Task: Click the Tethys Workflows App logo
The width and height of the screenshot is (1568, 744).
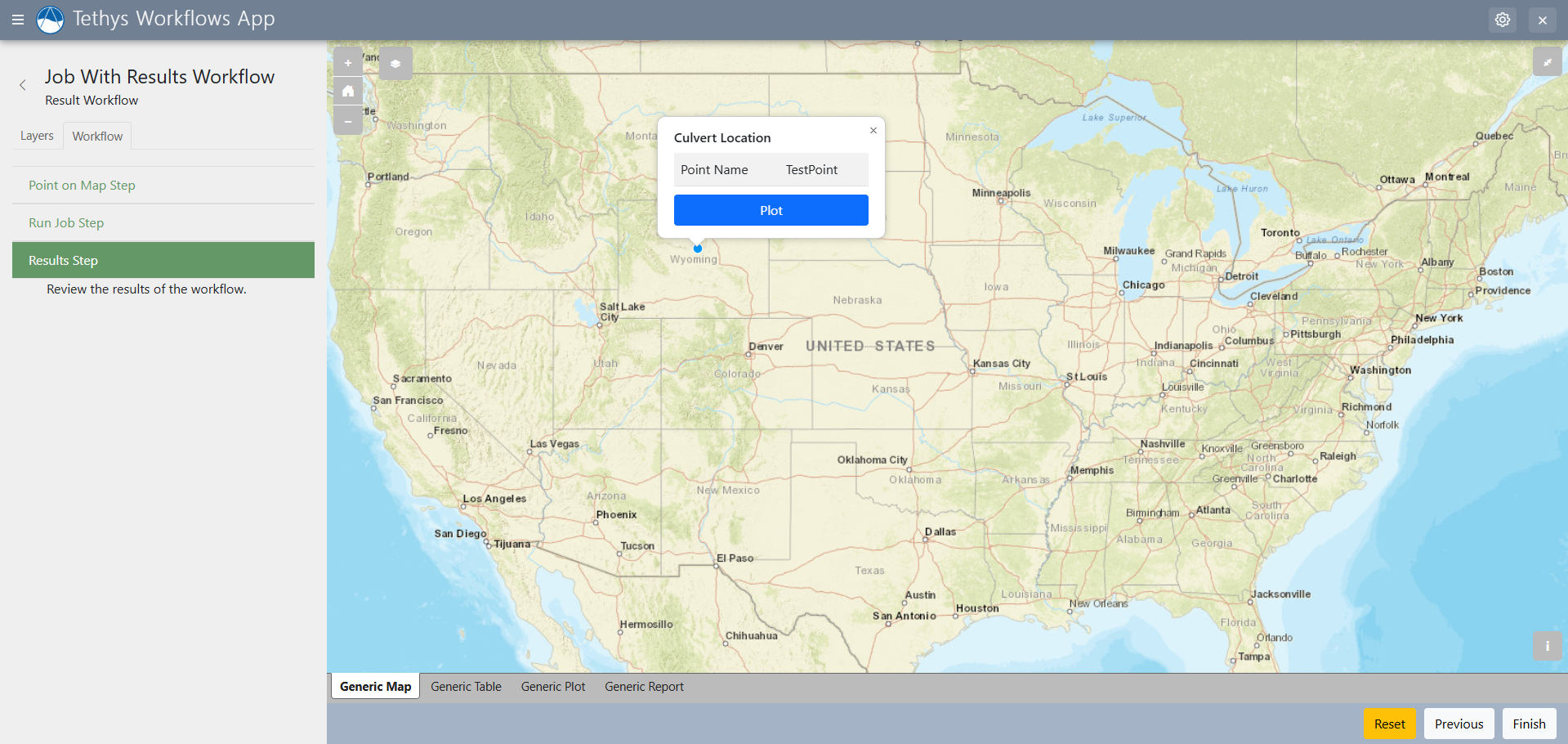Action: (49, 20)
